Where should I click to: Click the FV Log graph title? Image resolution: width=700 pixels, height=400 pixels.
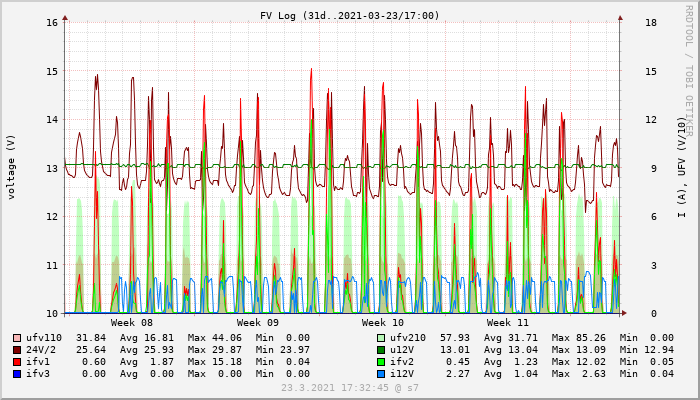[349, 16]
